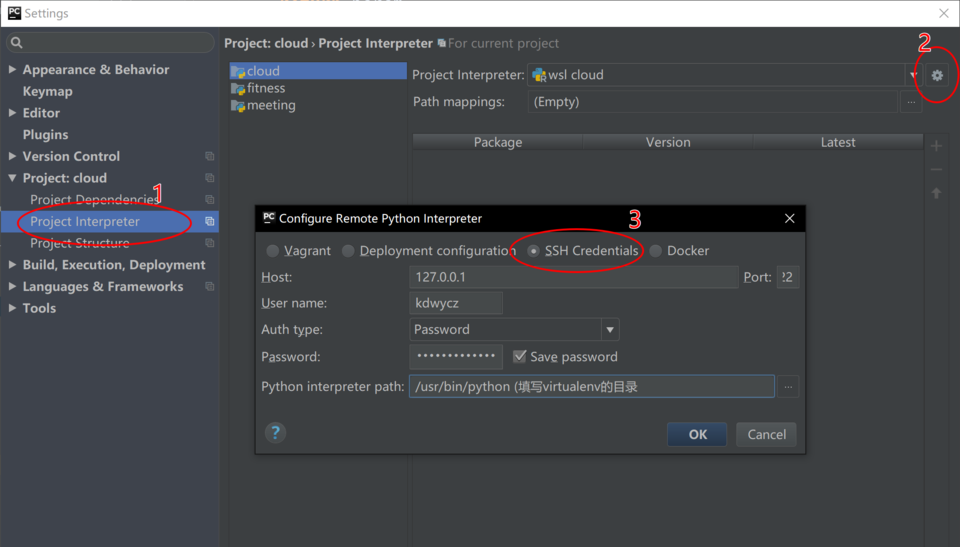Image resolution: width=960 pixels, height=547 pixels.
Task: Click the Version column header
Action: click(668, 142)
